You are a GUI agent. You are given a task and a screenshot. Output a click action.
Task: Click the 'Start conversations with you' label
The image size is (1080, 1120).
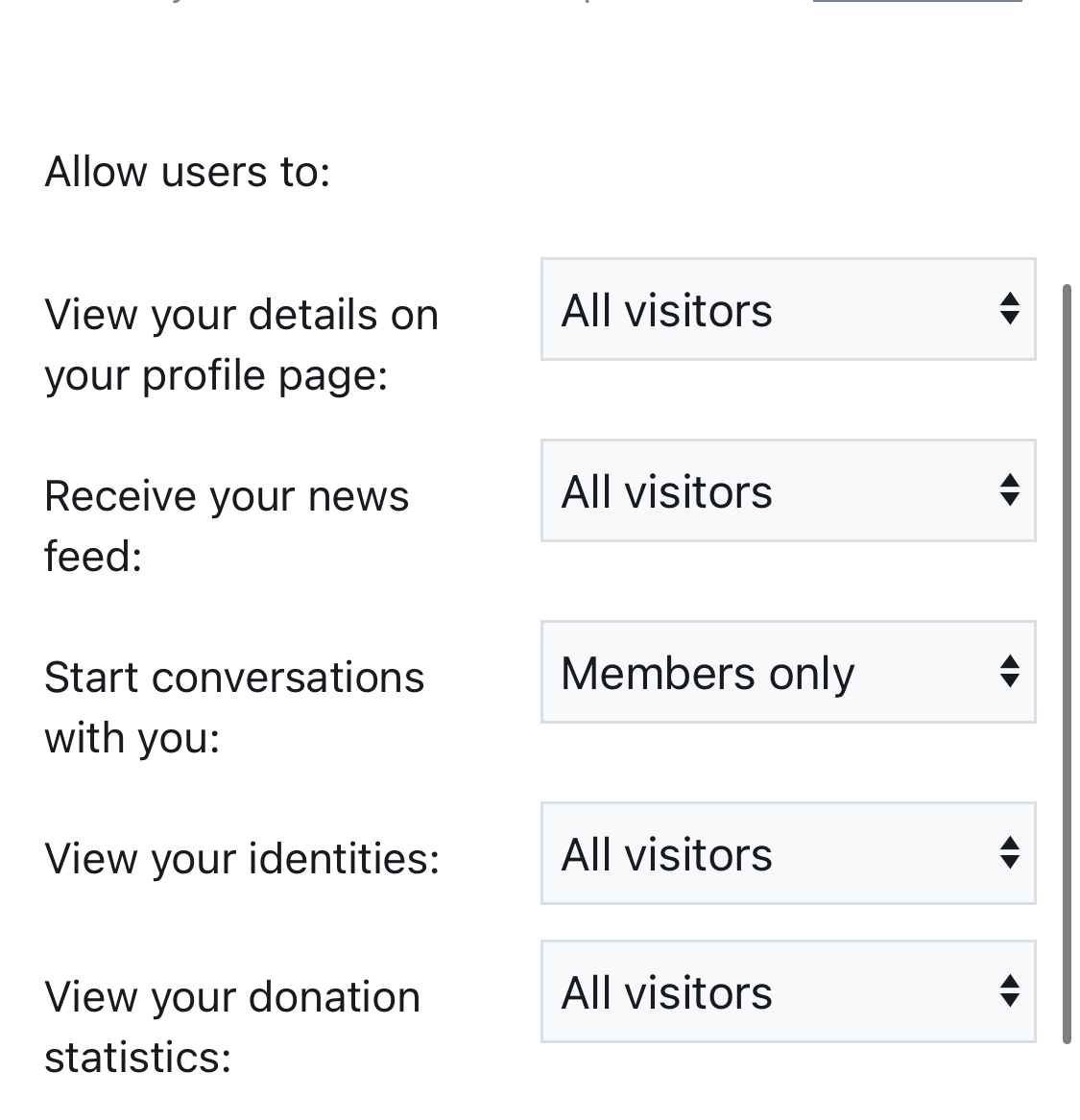pyautogui.click(x=234, y=707)
